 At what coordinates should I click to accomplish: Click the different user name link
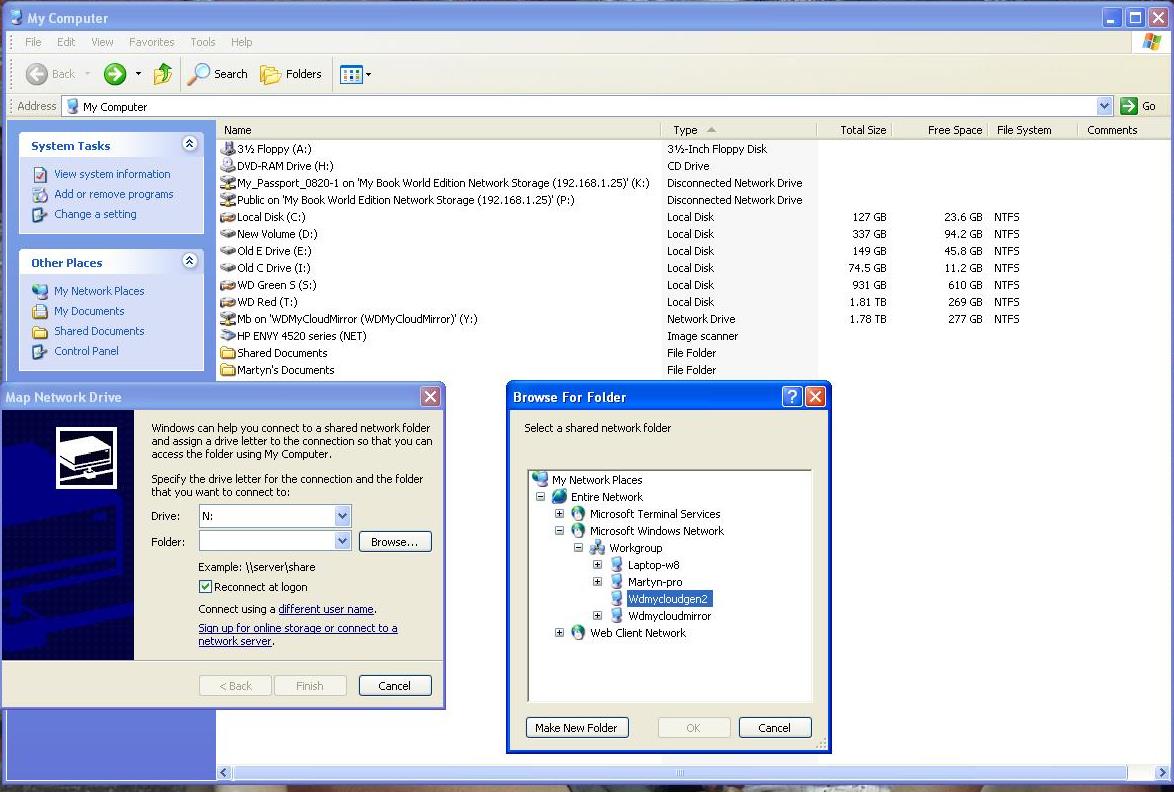point(326,609)
